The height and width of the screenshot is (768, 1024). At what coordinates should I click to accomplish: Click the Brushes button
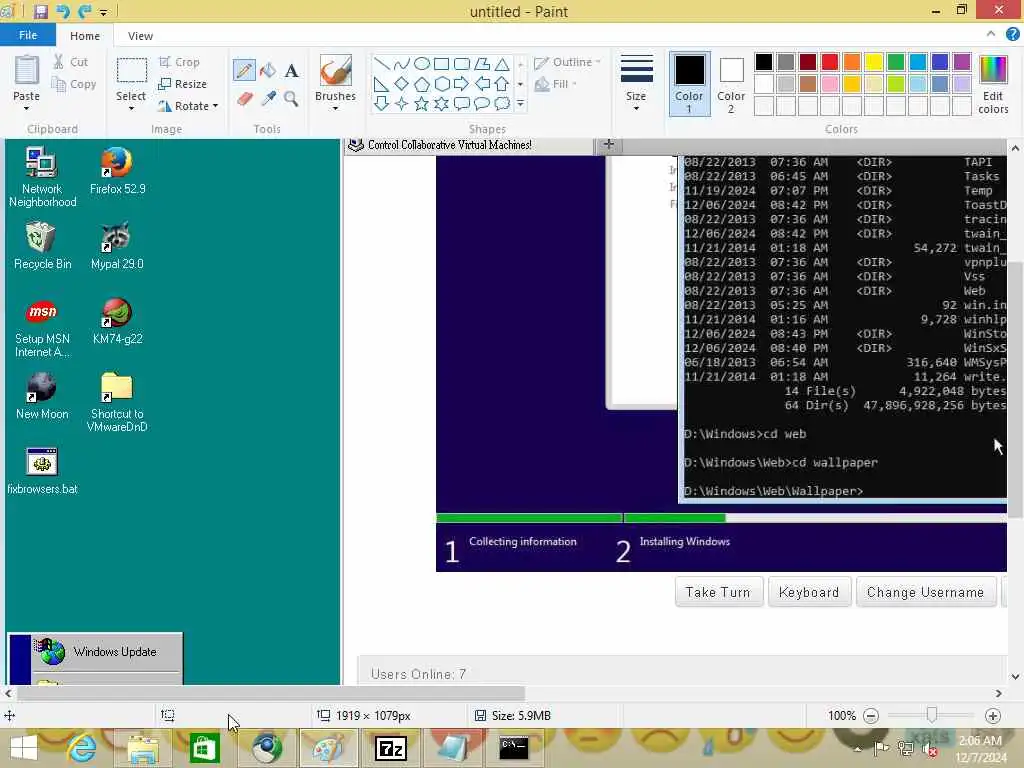click(x=336, y=78)
